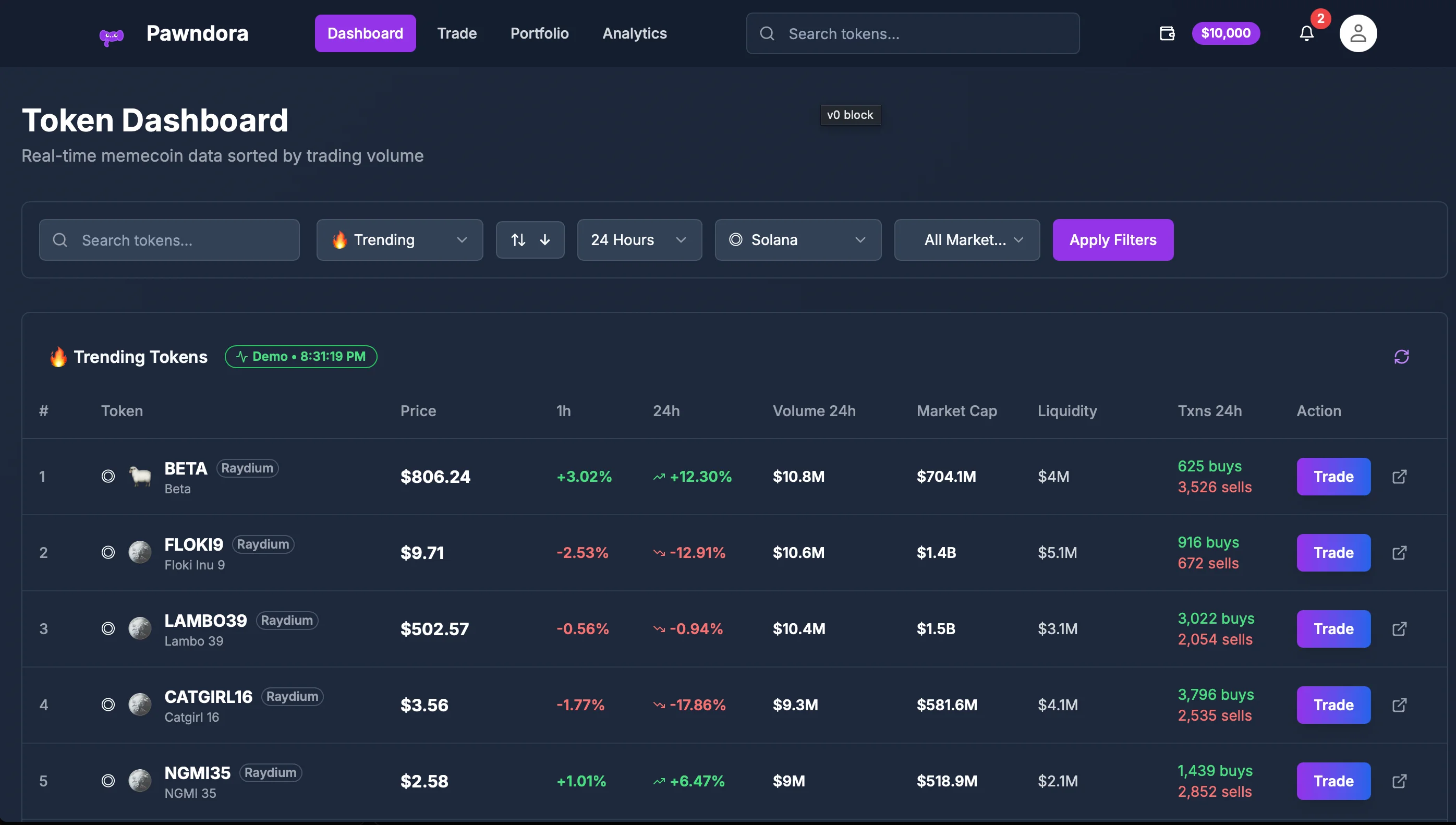Click the Pawndora mascot logo

[x=111, y=33]
